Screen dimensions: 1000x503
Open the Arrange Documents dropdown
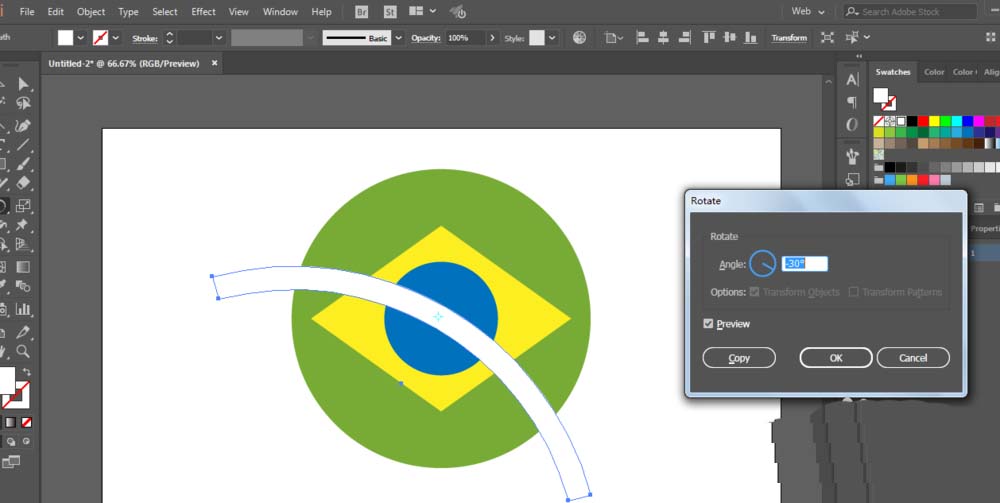coord(422,11)
